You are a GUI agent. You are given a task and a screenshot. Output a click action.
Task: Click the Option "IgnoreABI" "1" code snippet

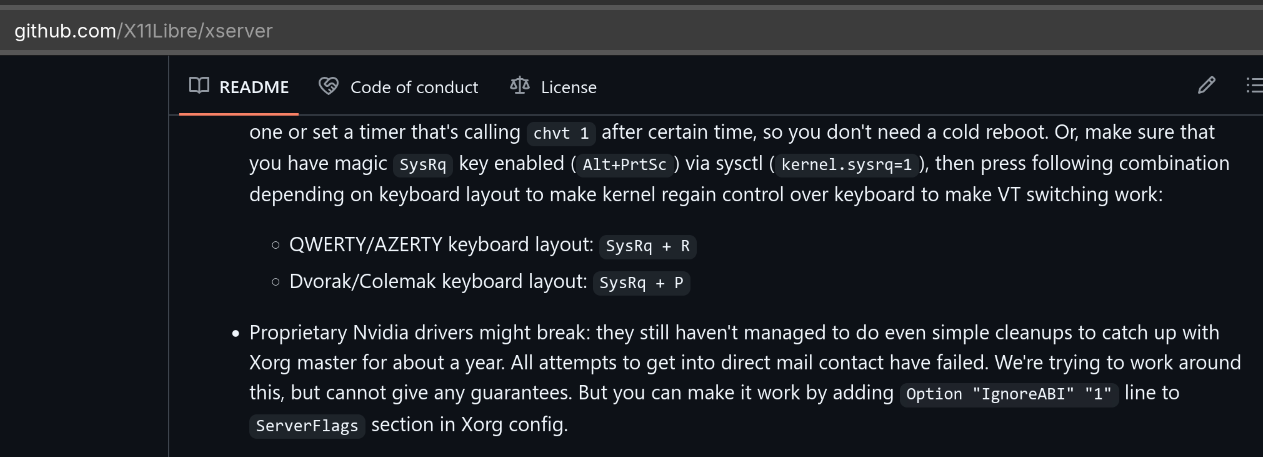point(1009,394)
